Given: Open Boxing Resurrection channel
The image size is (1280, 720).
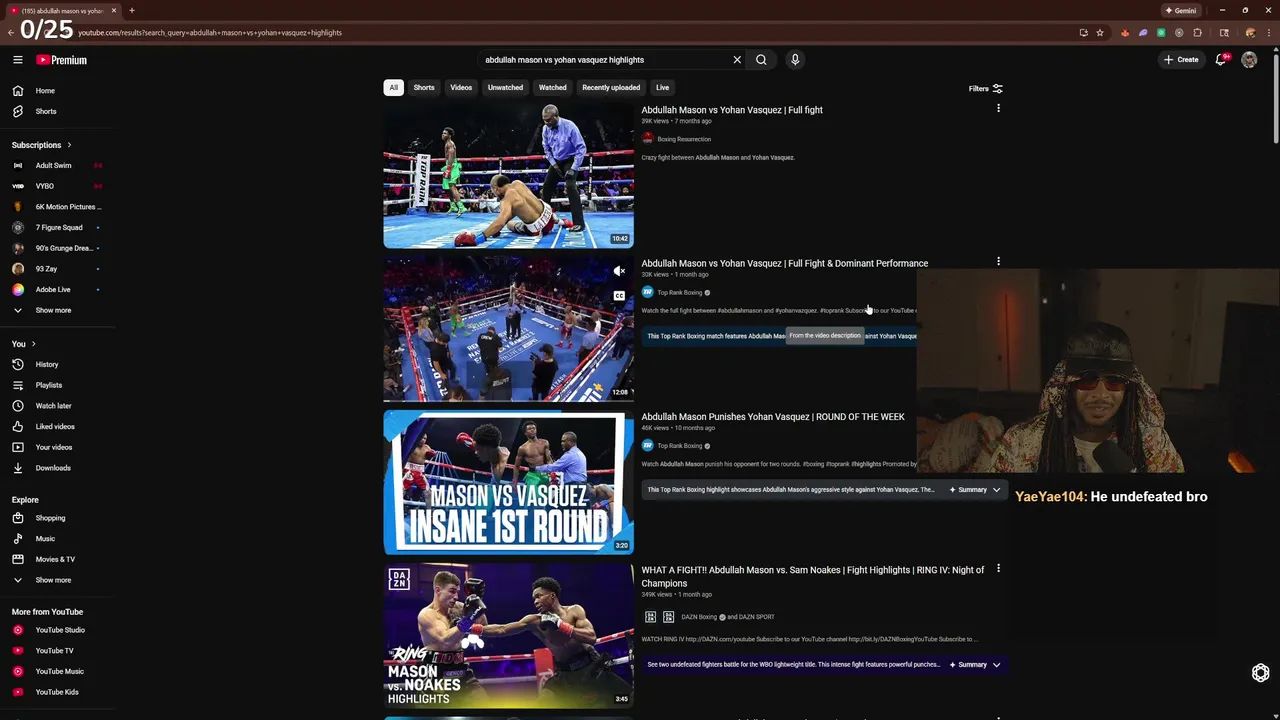Looking at the screenshot, I should 684,139.
